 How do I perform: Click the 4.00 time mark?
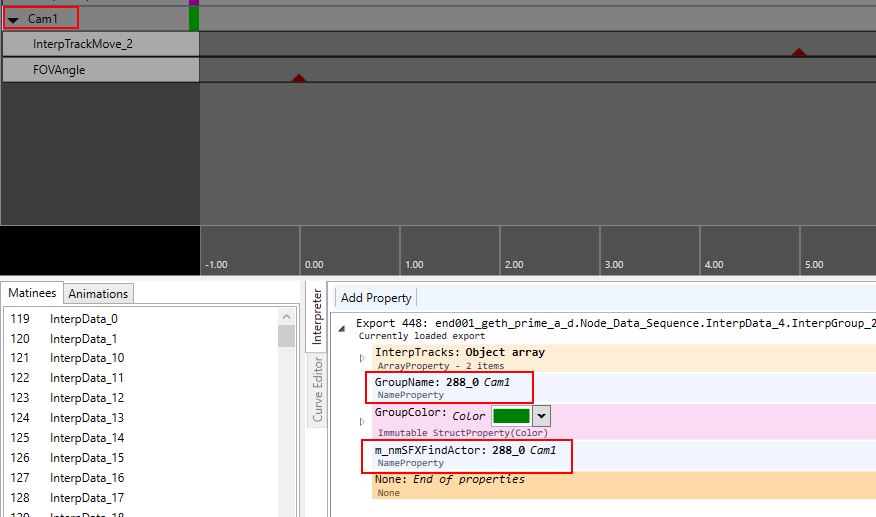tap(713, 264)
